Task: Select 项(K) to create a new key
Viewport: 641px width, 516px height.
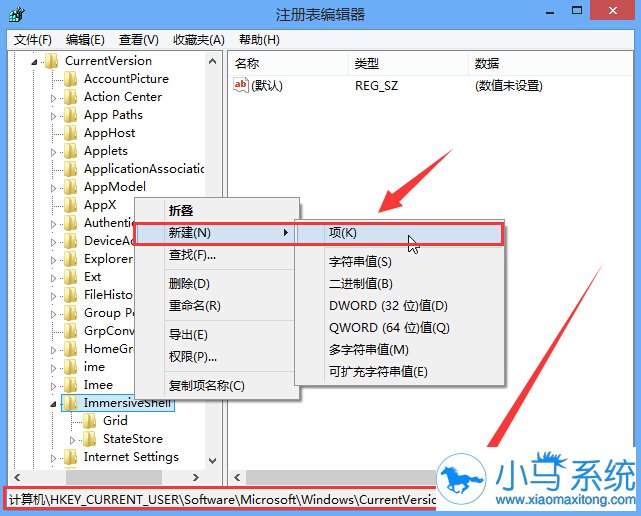Action: [x=399, y=233]
